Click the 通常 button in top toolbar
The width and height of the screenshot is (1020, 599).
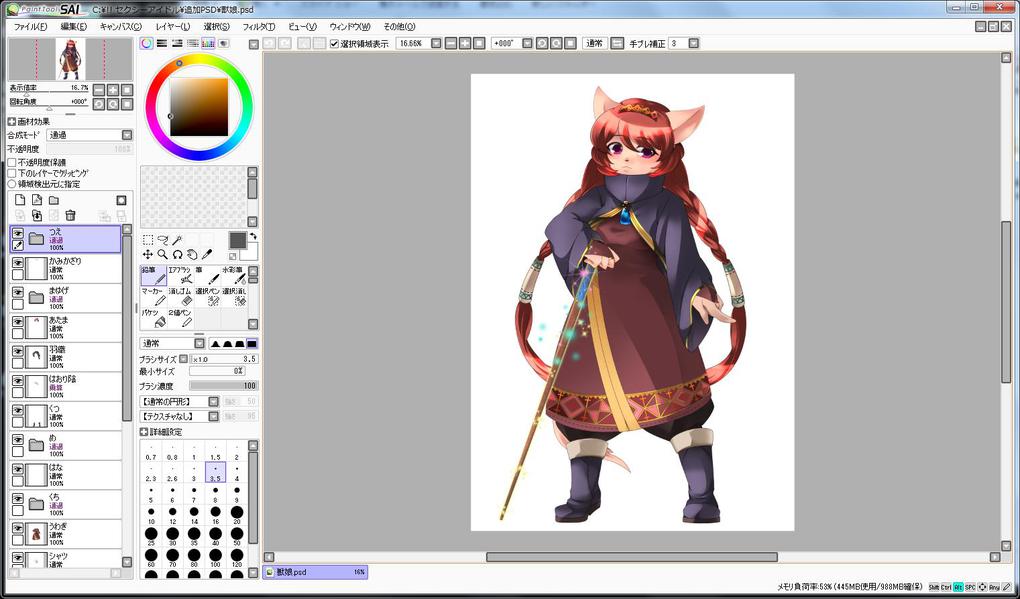(595, 44)
